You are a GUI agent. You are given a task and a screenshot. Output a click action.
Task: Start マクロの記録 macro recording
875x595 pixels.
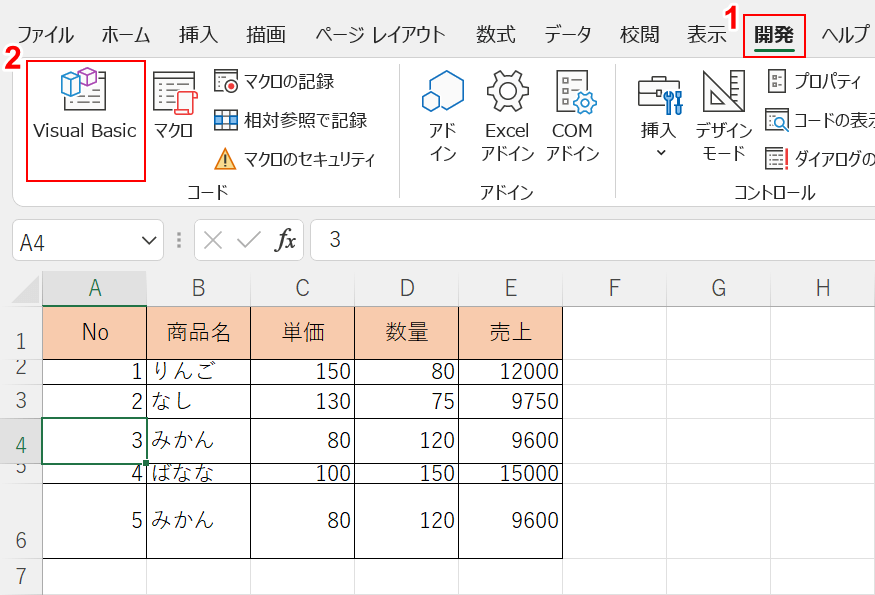coord(275,81)
